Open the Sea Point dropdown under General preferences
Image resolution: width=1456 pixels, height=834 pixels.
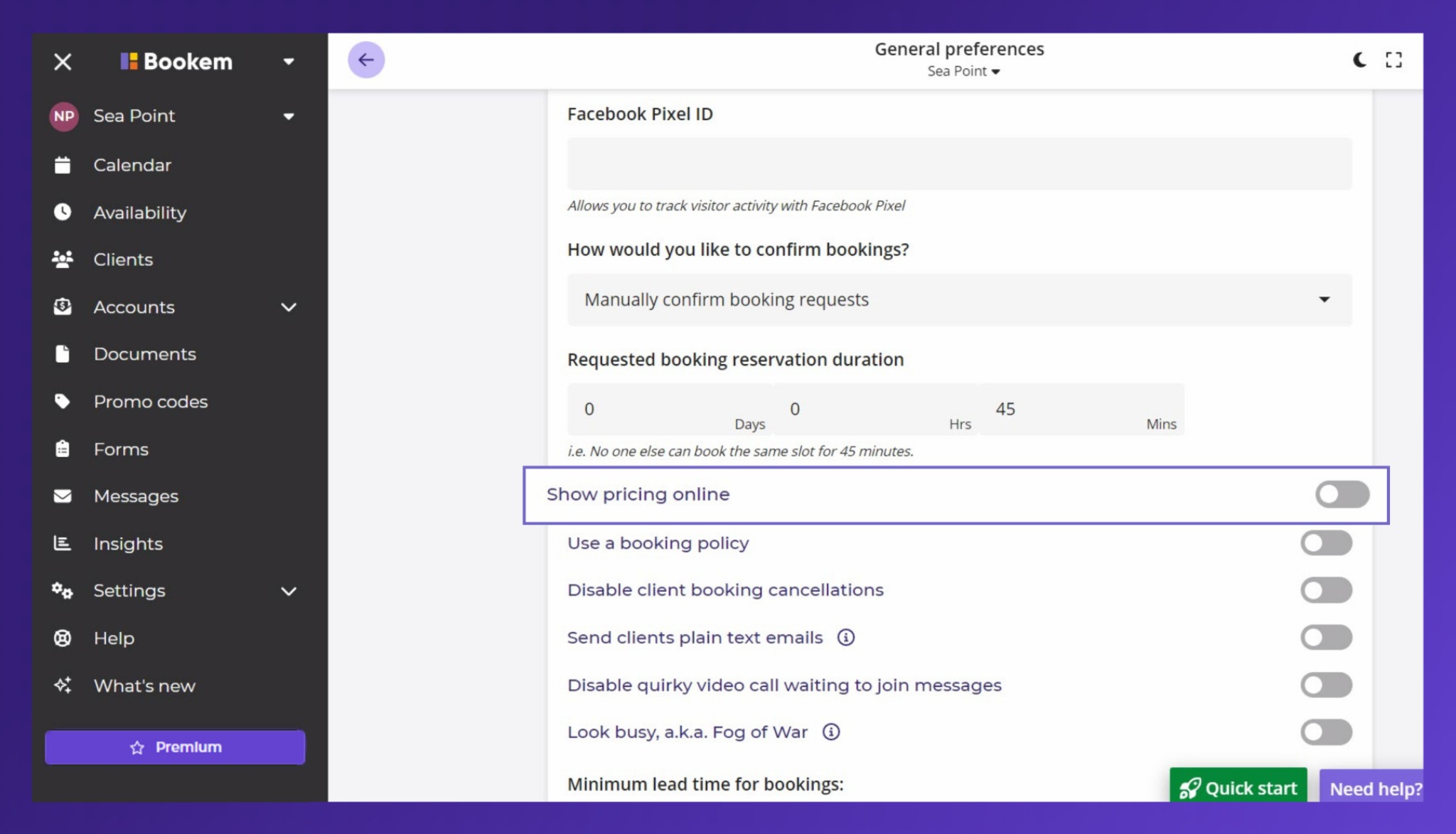coord(963,71)
